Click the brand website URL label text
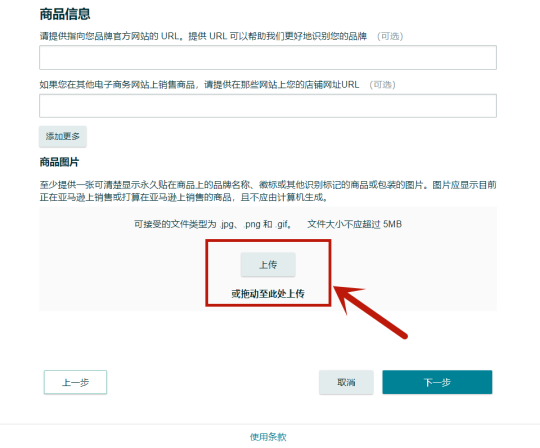 click(203, 36)
